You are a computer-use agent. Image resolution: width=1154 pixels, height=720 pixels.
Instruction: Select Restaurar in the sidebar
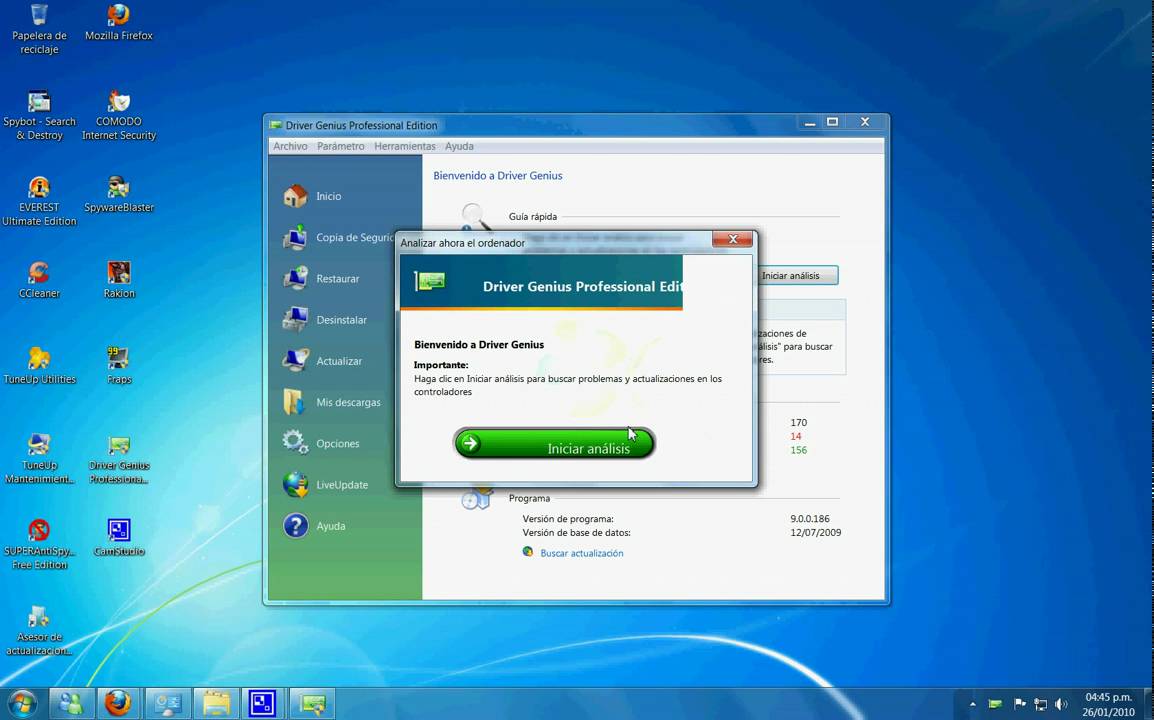(322, 279)
